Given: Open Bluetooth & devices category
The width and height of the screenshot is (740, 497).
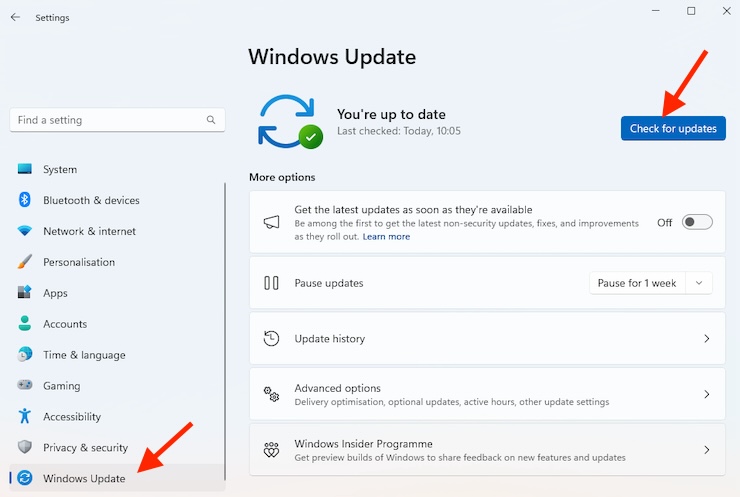Looking at the screenshot, I should coord(117,200).
